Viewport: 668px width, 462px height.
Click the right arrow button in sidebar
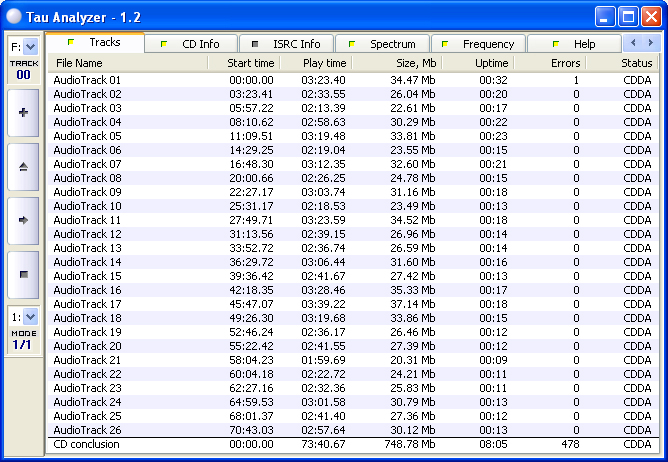coord(23,219)
